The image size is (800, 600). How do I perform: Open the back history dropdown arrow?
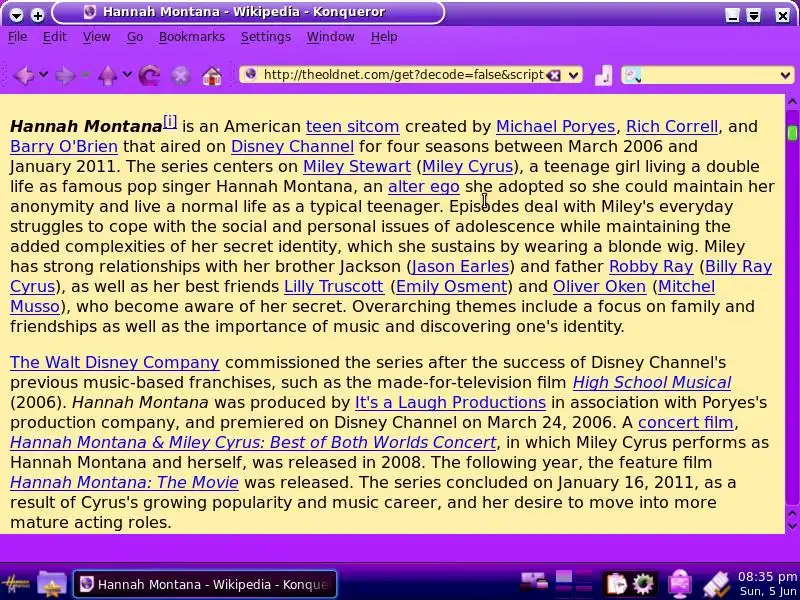(43, 75)
